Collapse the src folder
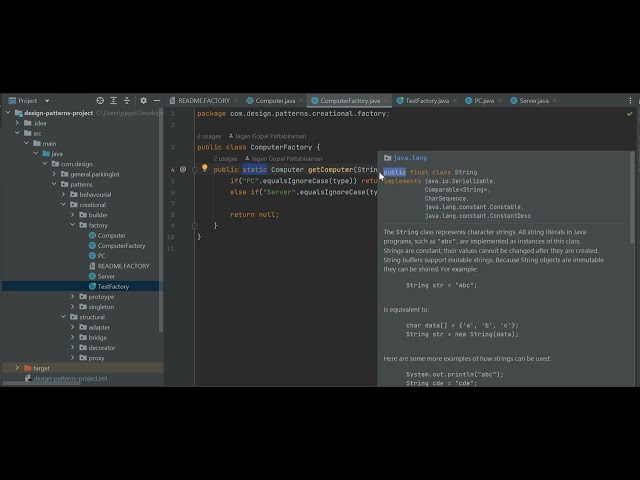640x480 pixels. pos(17,133)
